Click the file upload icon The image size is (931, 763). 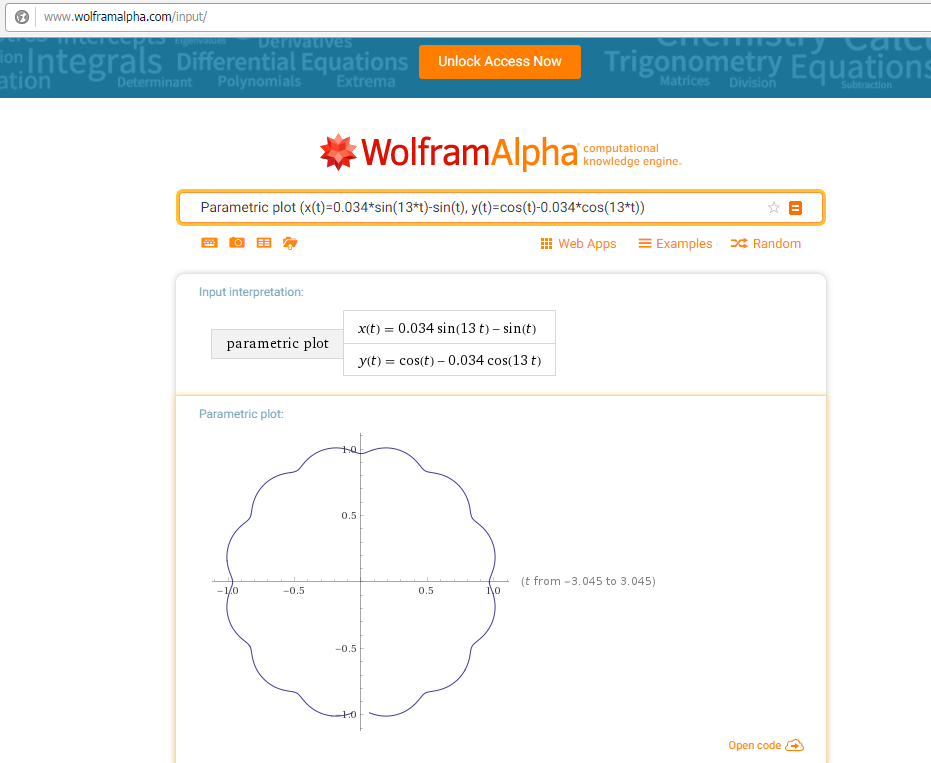290,243
